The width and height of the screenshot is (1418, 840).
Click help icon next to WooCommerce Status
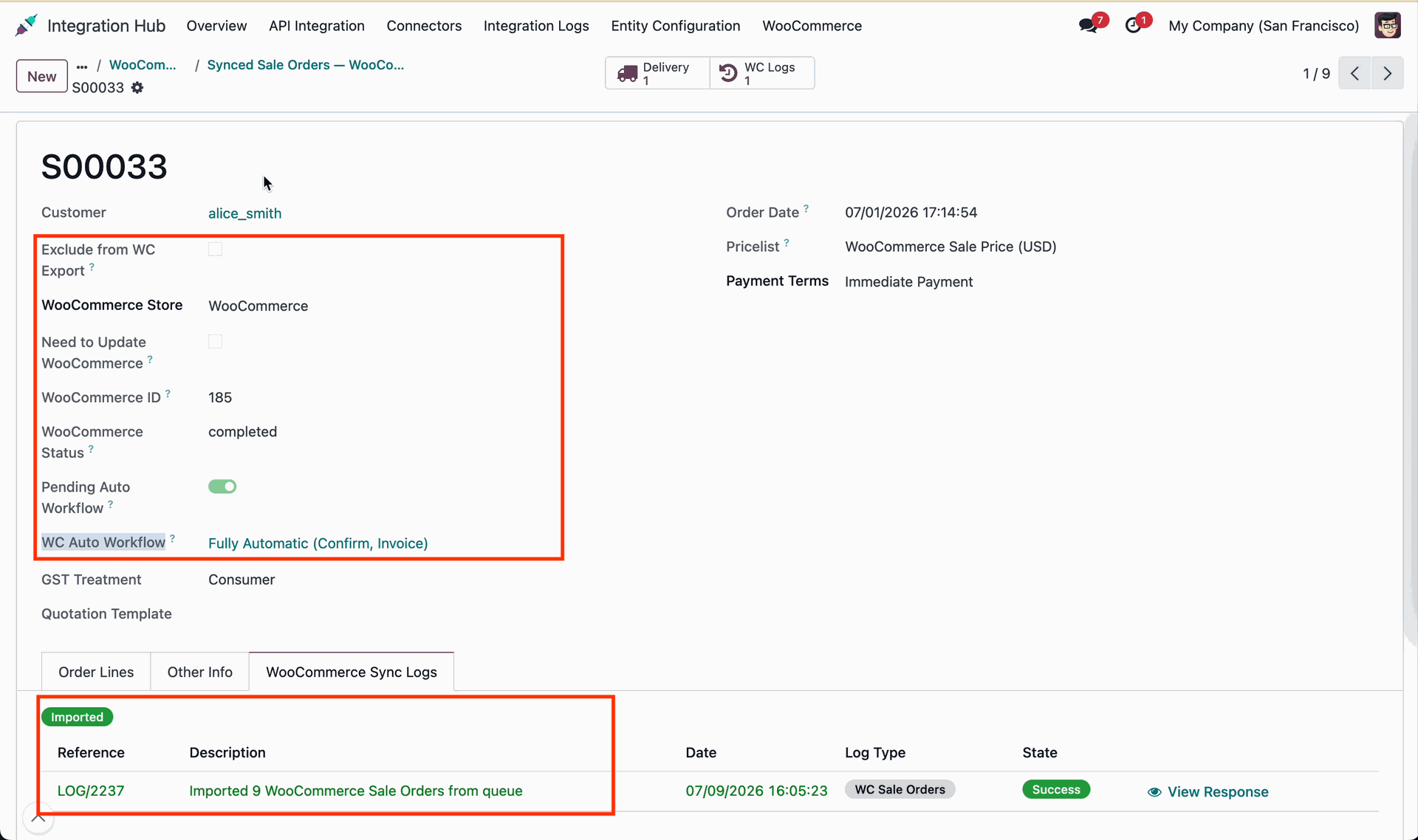(x=91, y=448)
